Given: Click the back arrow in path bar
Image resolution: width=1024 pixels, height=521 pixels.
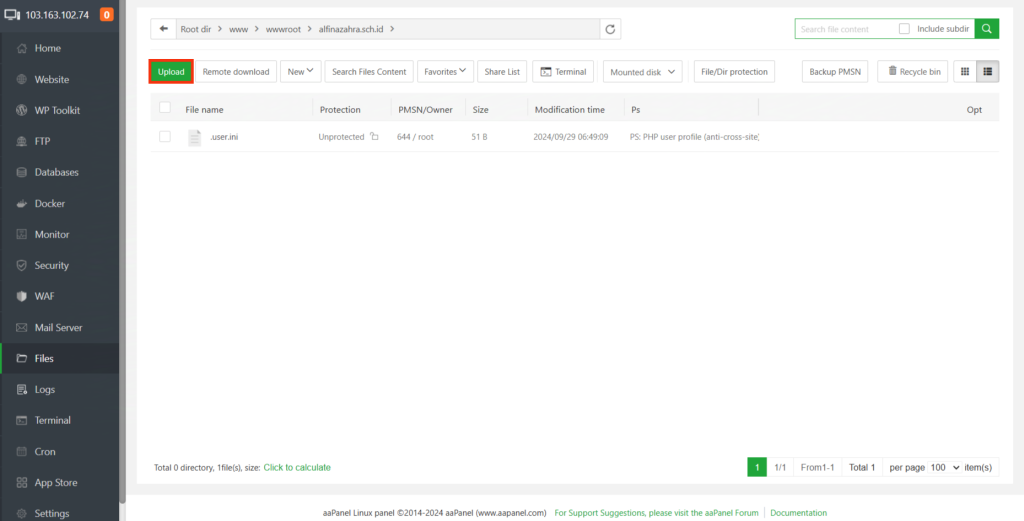Looking at the screenshot, I should tap(164, 29).
